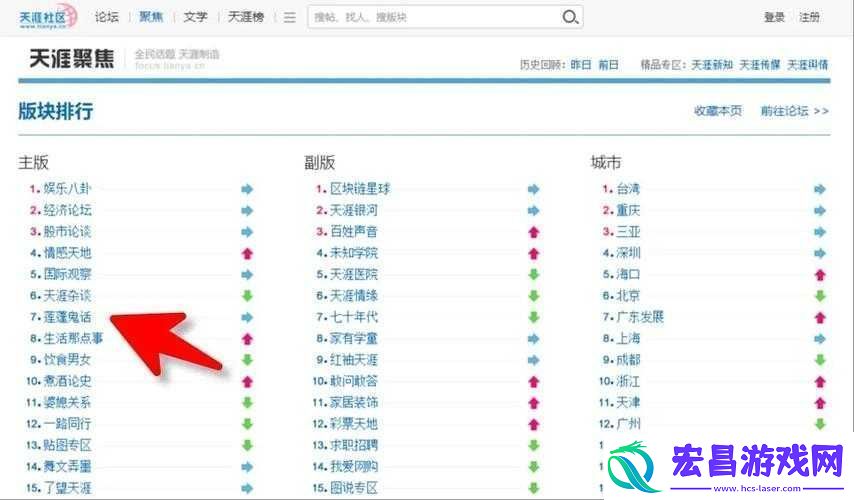Click the red up arrow beside 煮酒论史
This screenshot has width=854, height=500.
(247, 381)
